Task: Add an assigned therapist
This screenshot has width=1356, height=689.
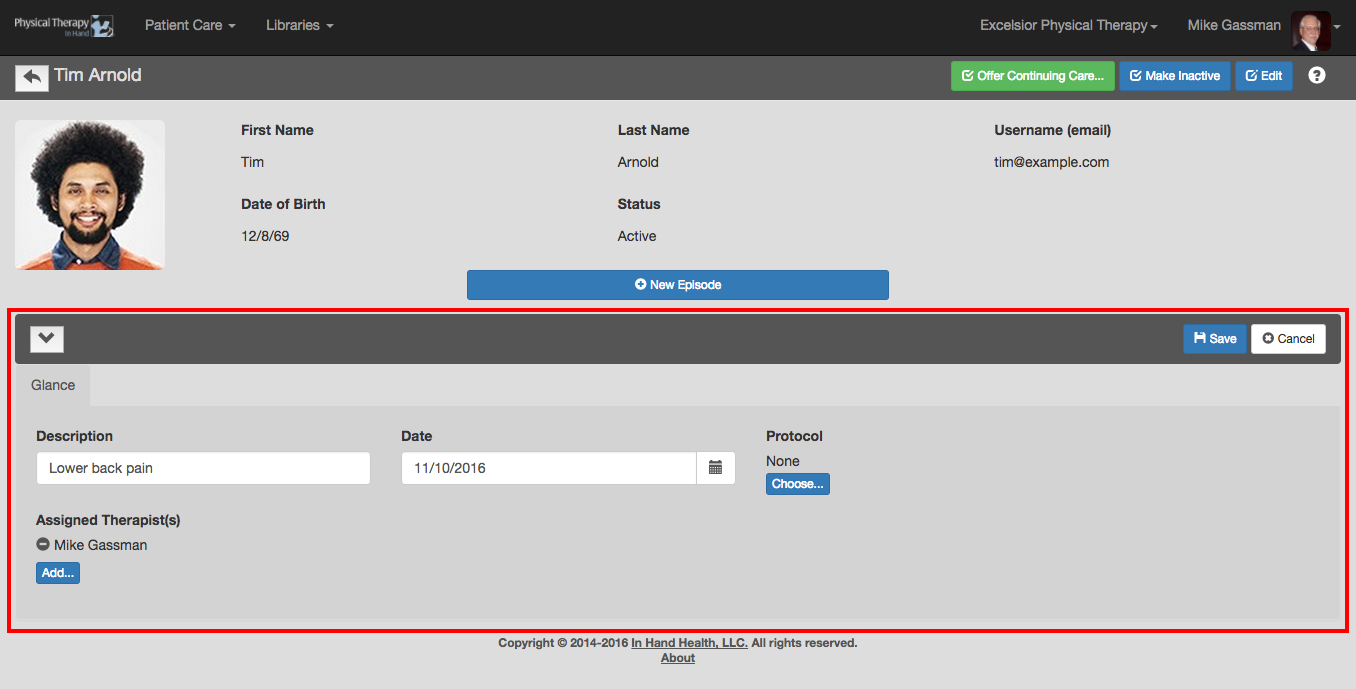Action: (x=58, y=573)
